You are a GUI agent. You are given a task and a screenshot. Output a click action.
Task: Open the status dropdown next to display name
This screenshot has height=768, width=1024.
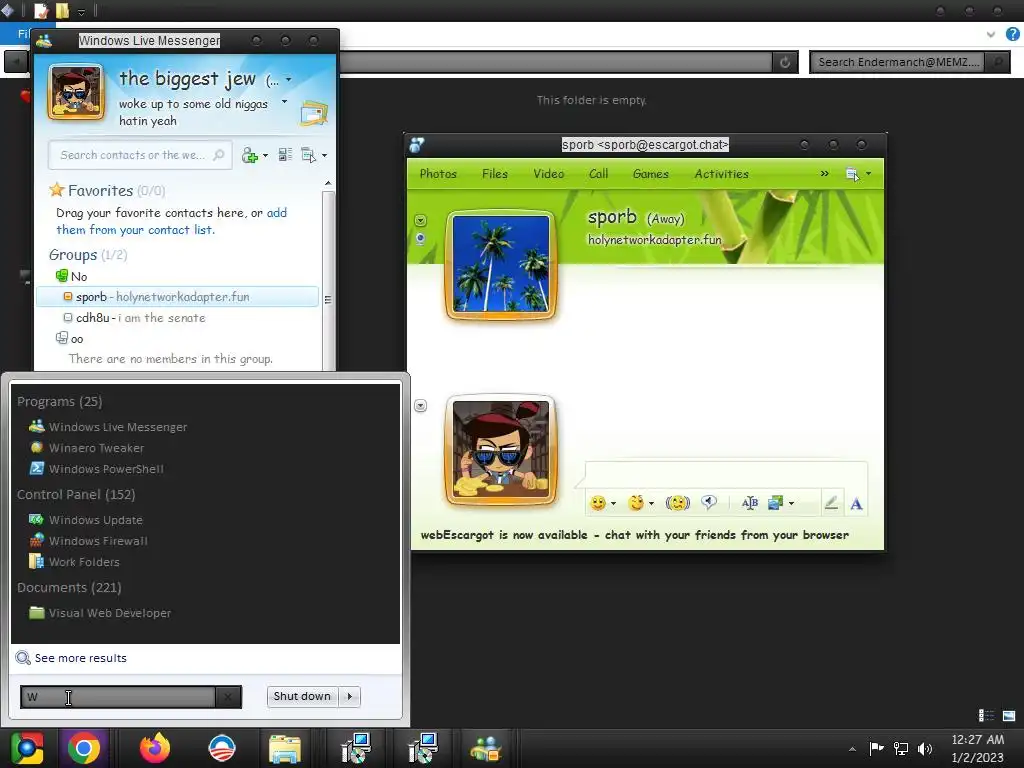coord(289,80)
